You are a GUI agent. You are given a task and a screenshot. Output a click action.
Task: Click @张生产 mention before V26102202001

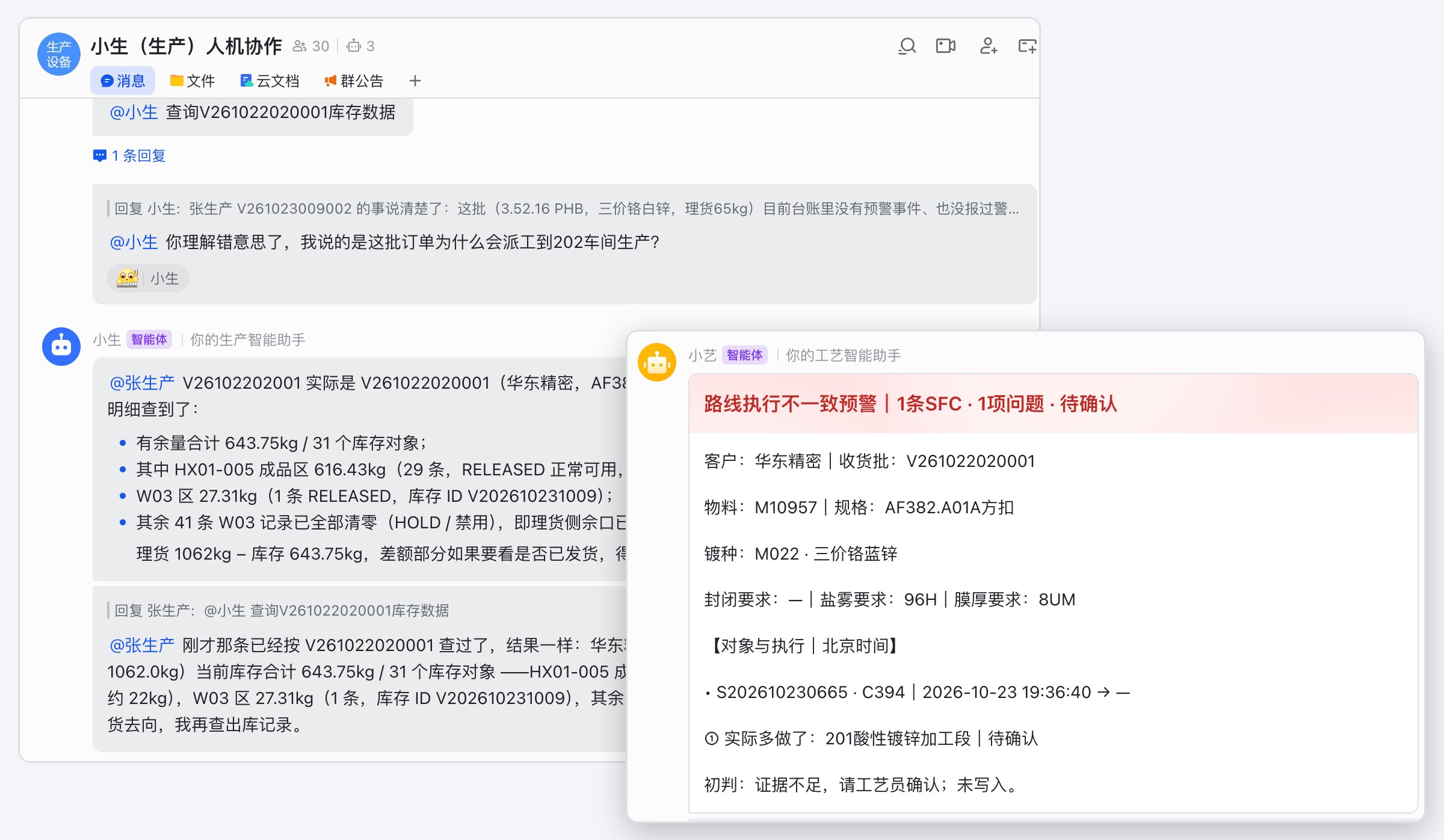pyautogui.click(x=142, y=383)
